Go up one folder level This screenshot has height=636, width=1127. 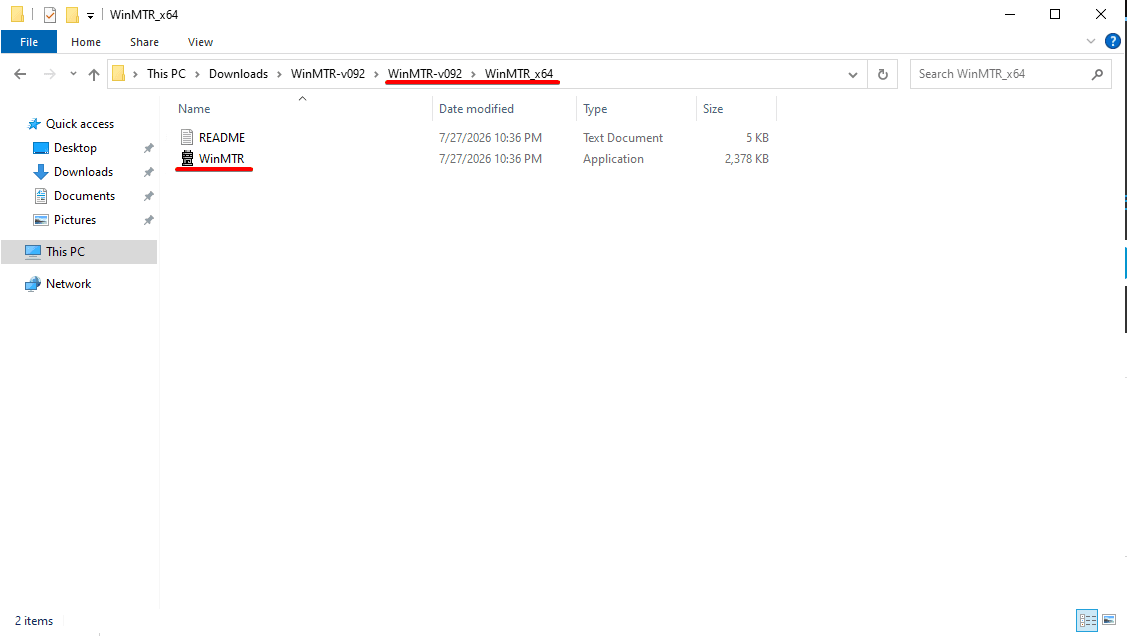point(93,74)
